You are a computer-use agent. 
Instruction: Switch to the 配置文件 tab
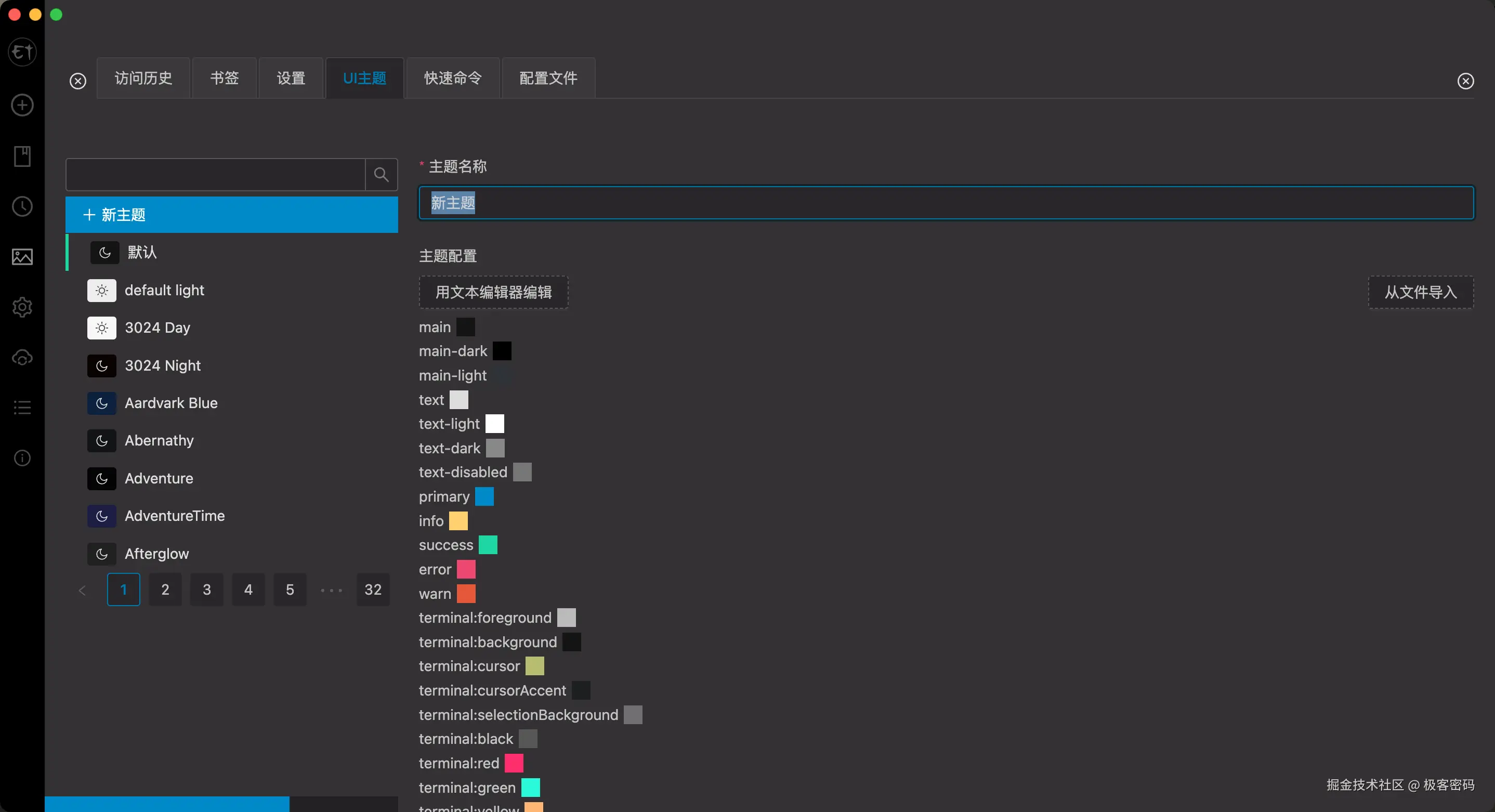coord(547,77)
